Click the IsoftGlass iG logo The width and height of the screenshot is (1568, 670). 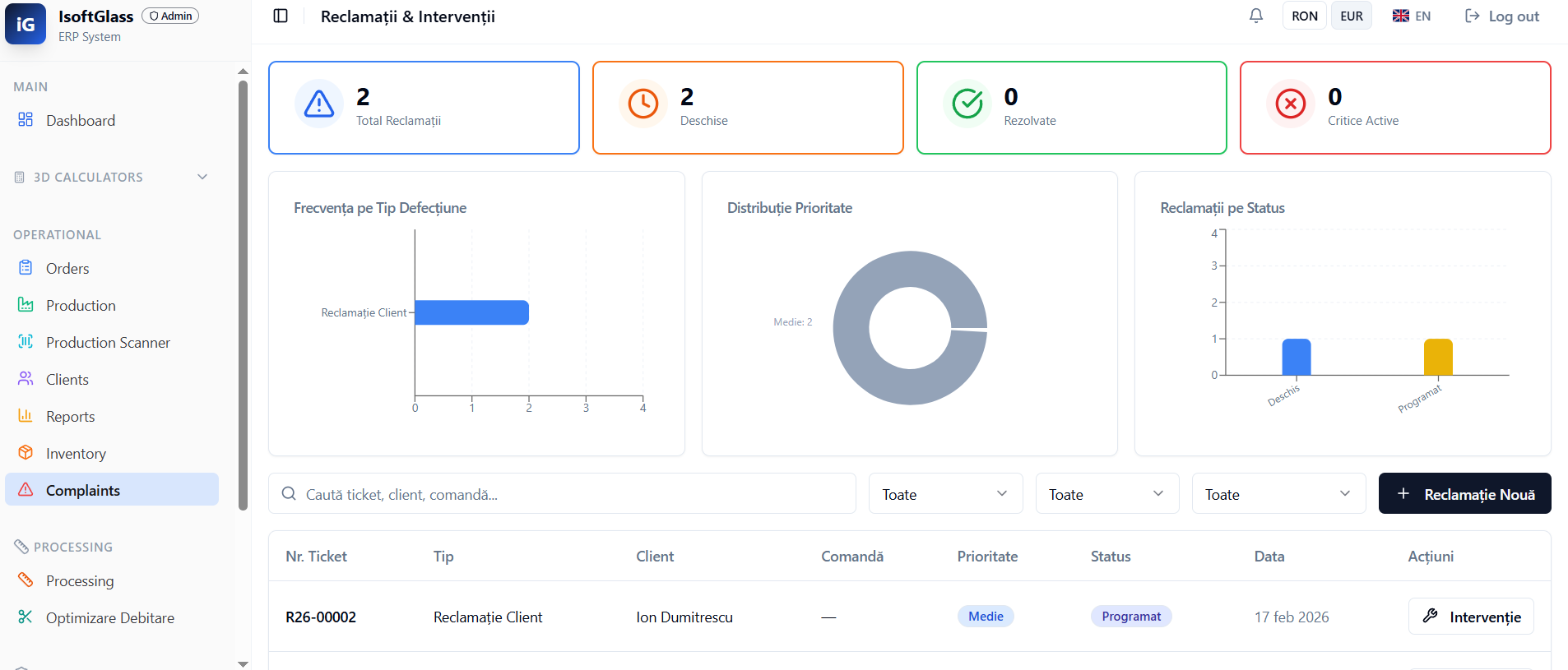[x=26, y=24]
